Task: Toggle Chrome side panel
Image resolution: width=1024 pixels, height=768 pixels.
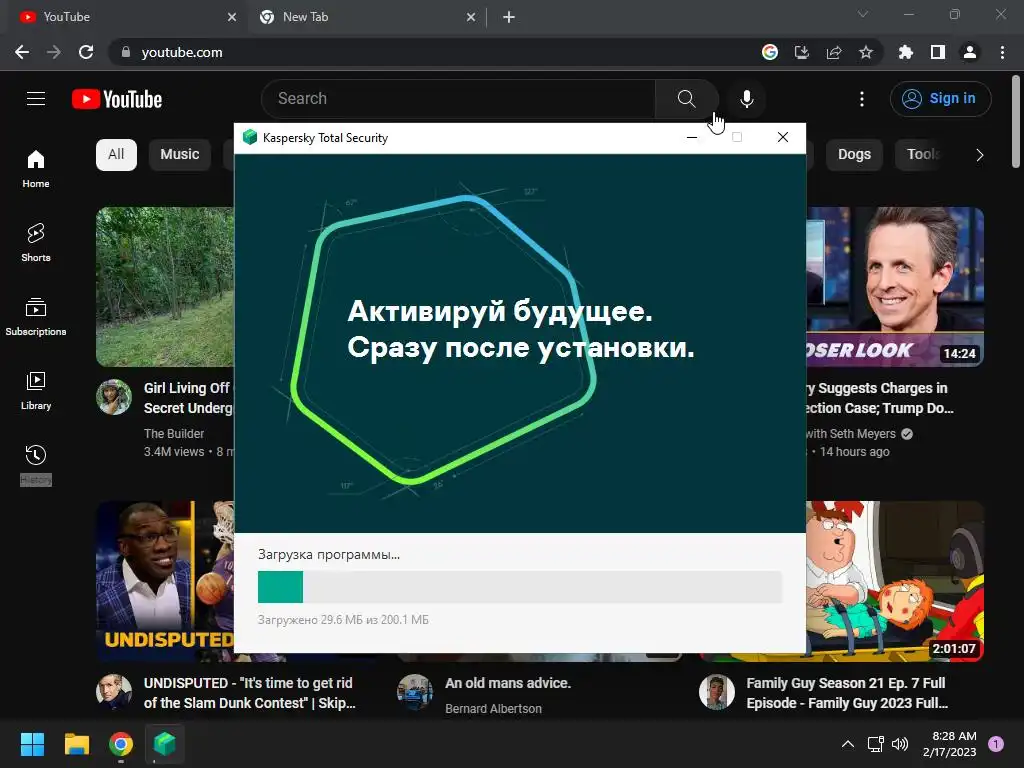Action: [938, 52]
